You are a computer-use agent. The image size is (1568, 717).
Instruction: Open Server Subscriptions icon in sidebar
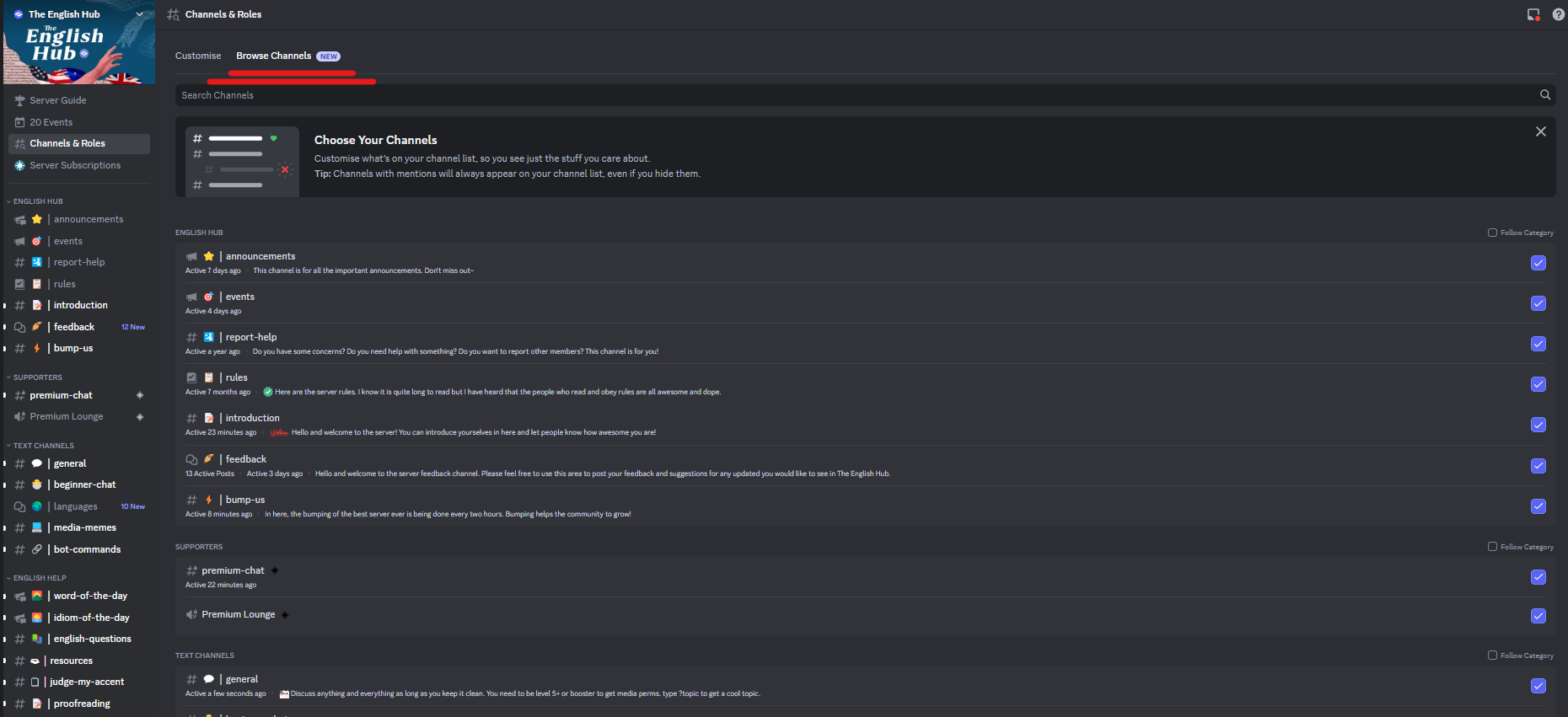point(20,165)
